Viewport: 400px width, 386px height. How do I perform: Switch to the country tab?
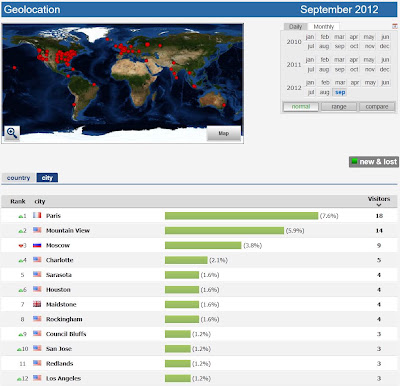(18, 178)
